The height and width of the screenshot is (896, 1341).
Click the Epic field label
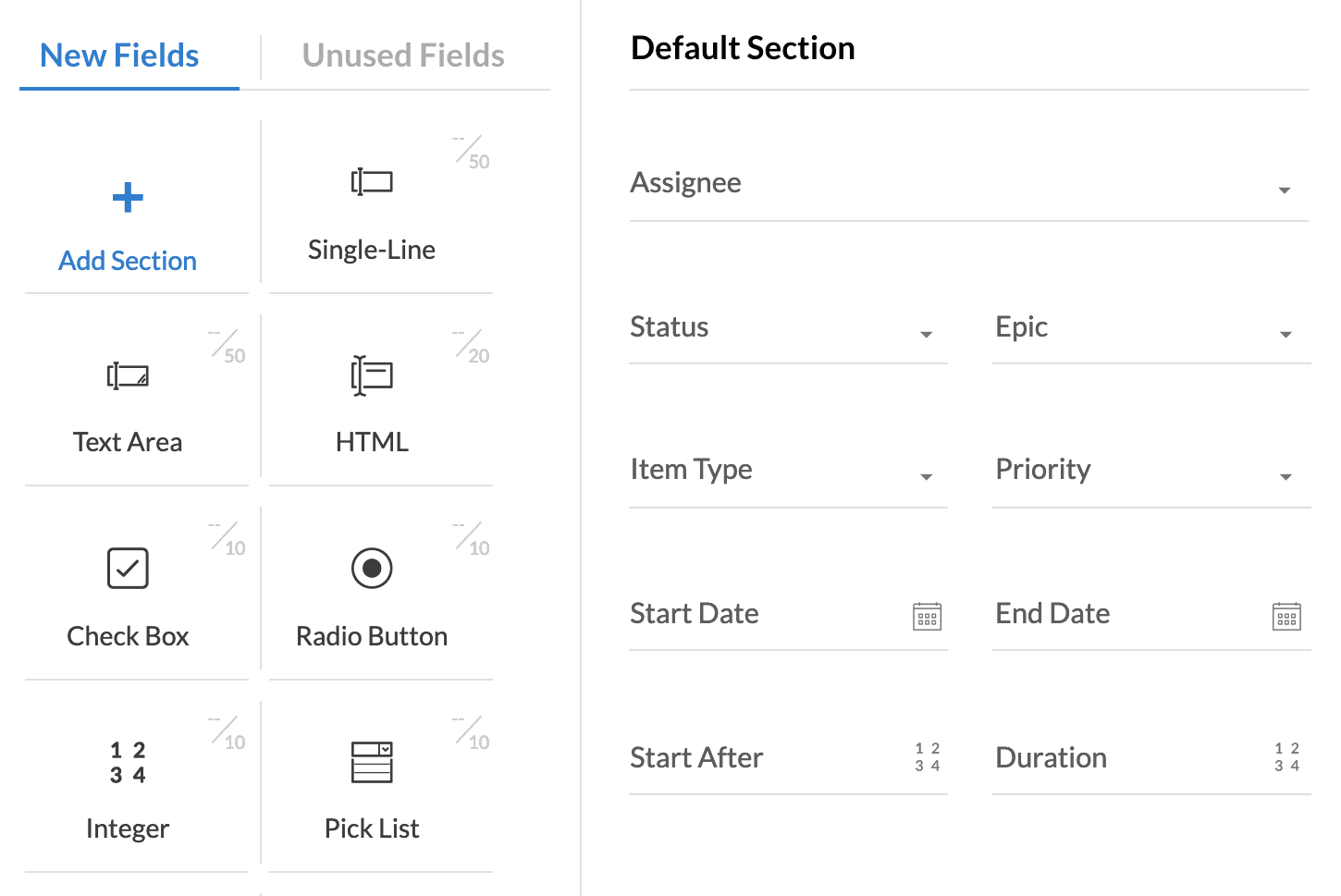point(1022,327)
